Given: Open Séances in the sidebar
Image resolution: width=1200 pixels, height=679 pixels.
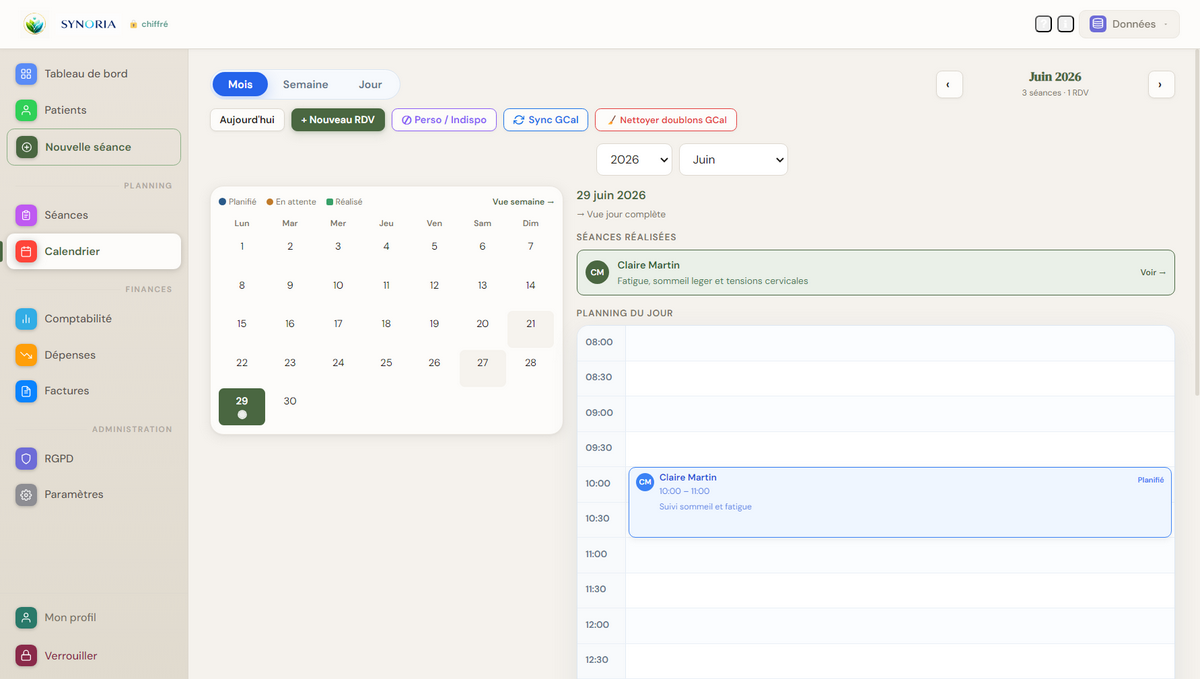Looking at the screenshot, I should point(94,215).
